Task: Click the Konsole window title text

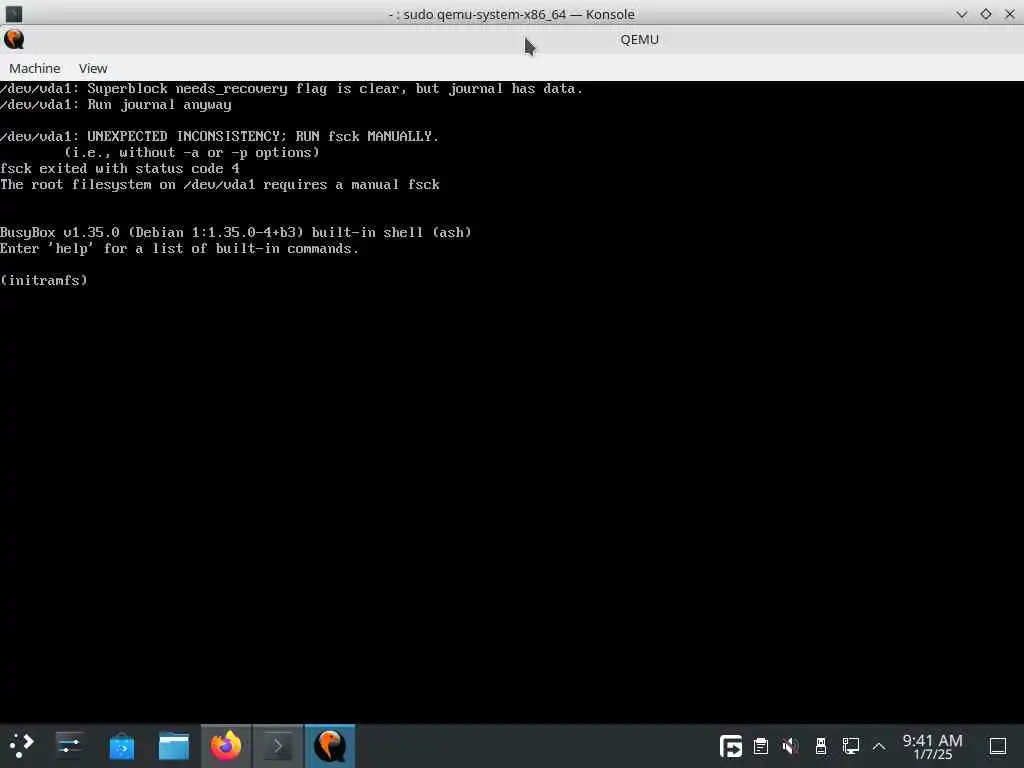Action: click(511, 14)
